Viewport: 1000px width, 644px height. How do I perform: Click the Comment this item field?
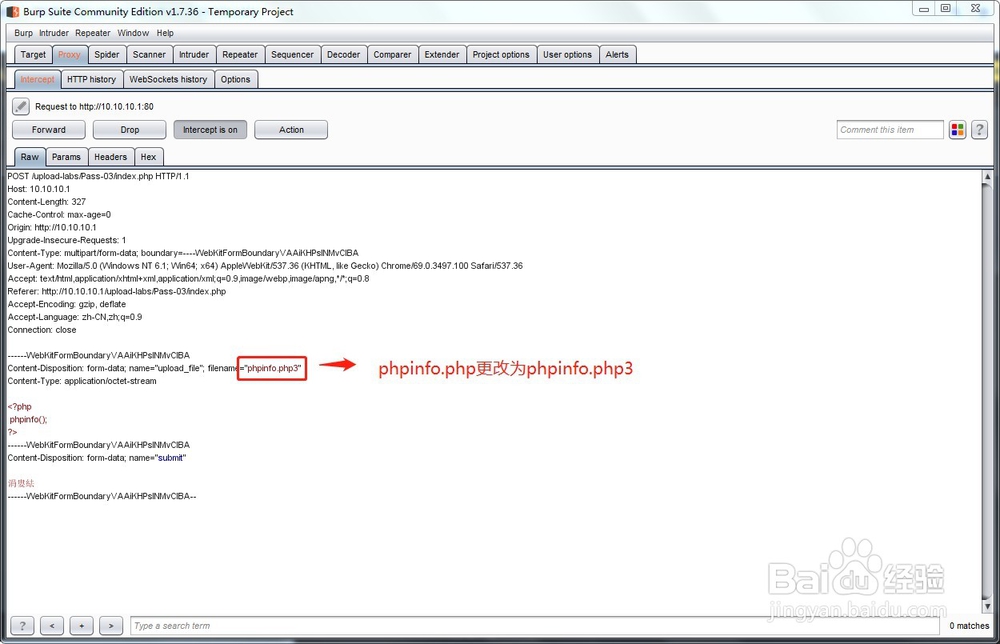890,129
